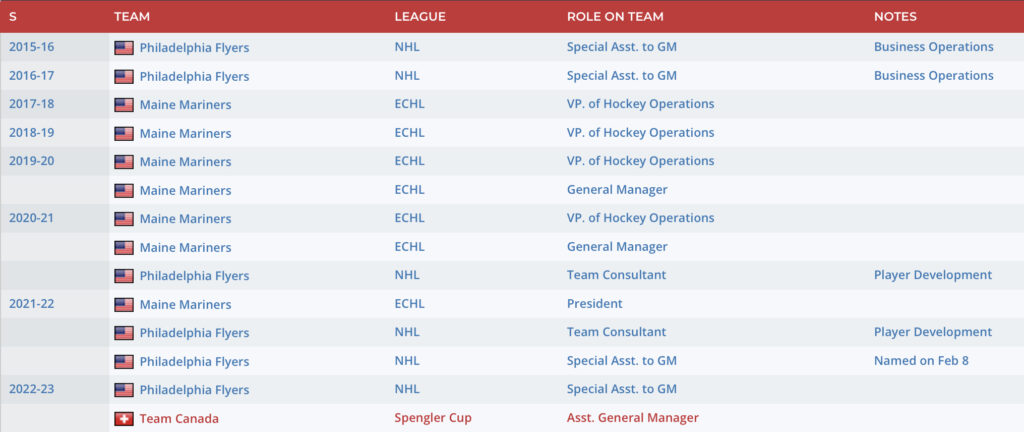The image size is (1024, 432).
Task: Click the NOTES column header
Action: tap(895, 17)
